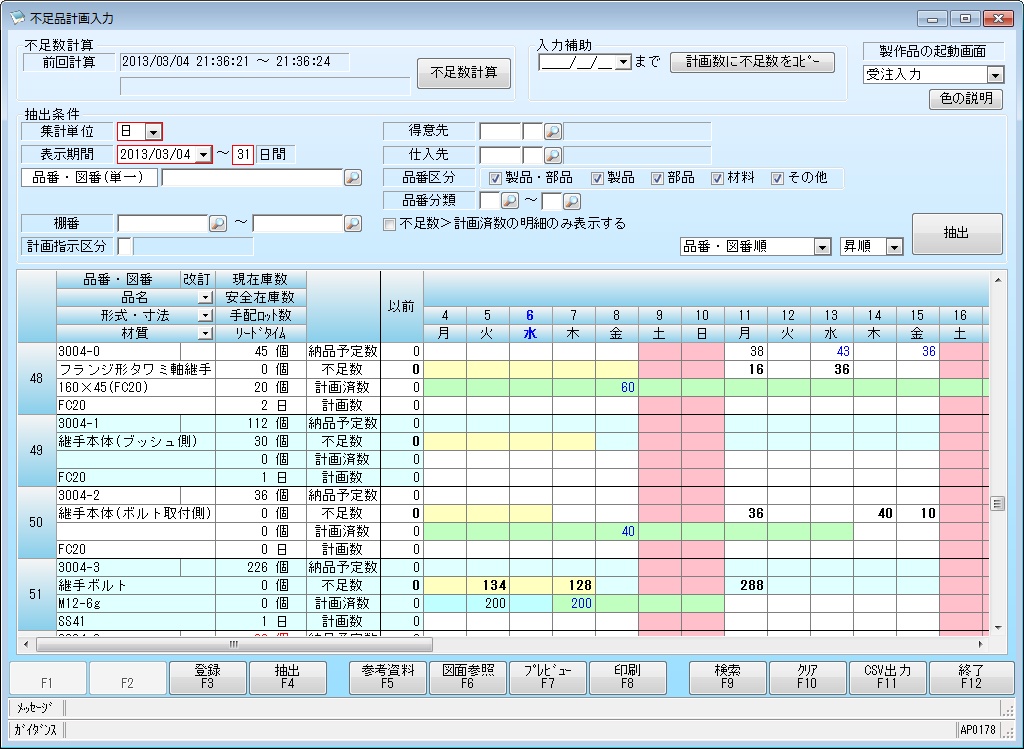Click the second 棚番 range lookup icon
The width and height of the screenshot is (1024, 749).
352,224
